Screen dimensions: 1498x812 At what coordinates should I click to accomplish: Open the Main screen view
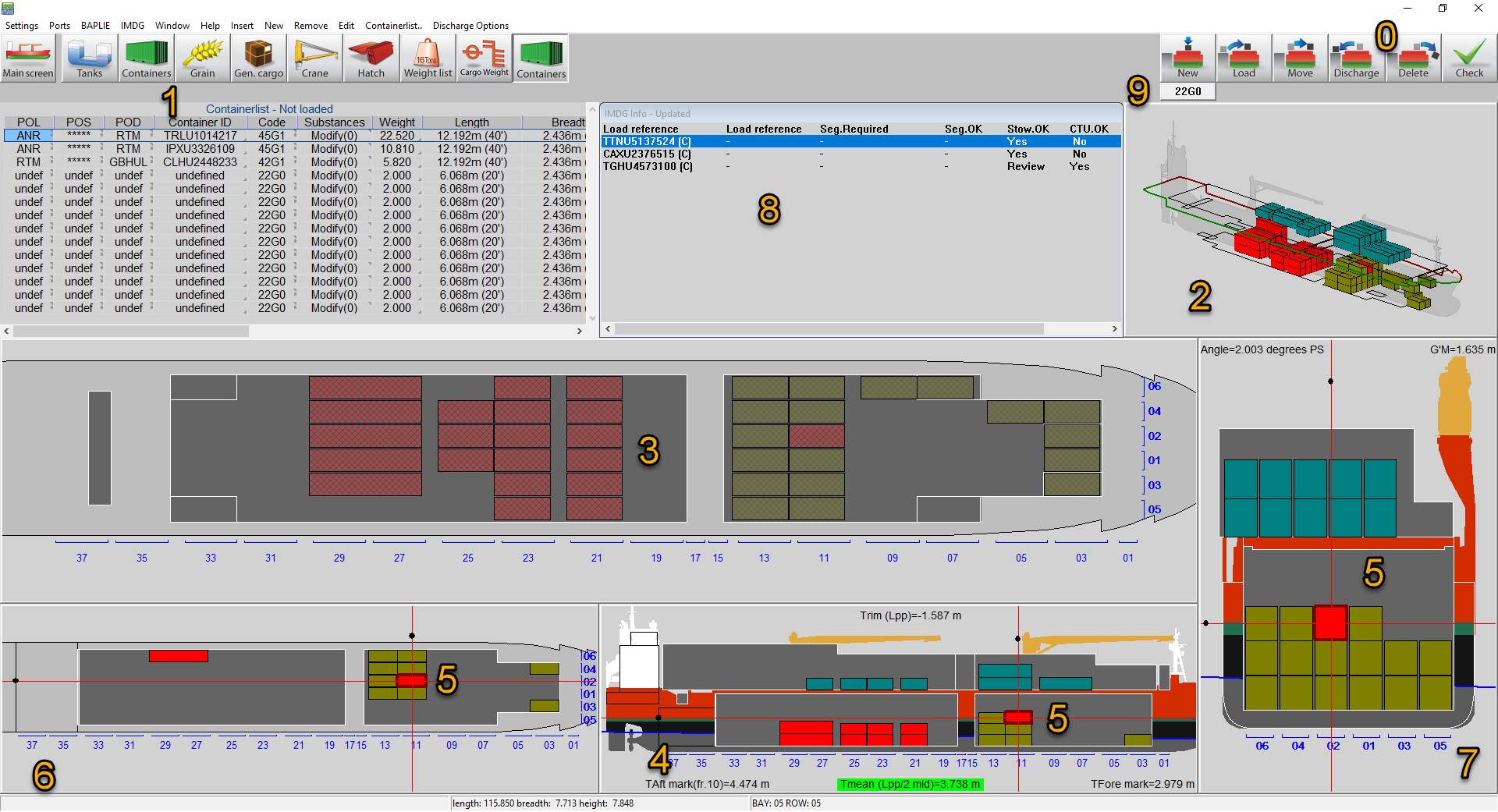tap(28, 58)
